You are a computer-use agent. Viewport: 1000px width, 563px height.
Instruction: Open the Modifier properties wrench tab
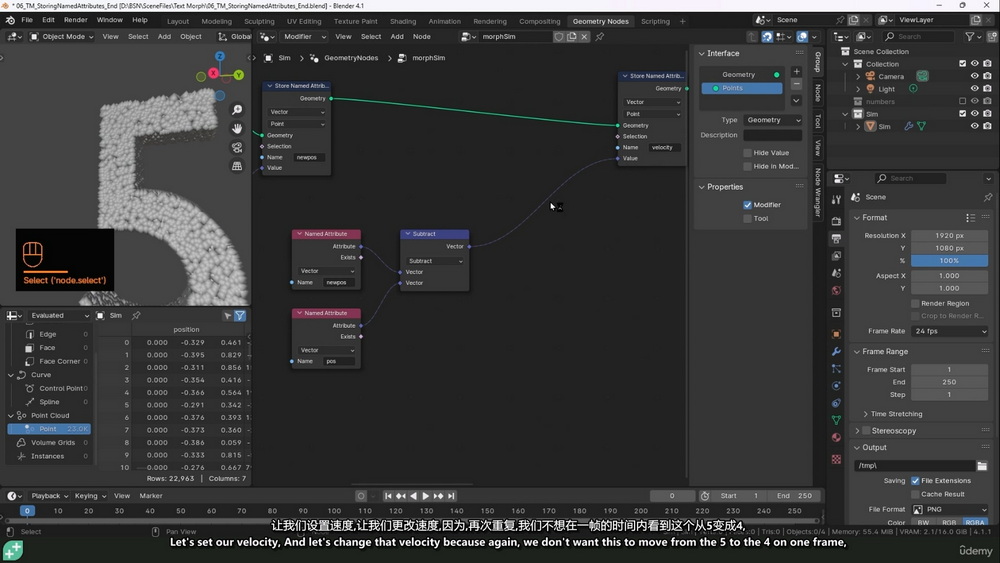836,351
